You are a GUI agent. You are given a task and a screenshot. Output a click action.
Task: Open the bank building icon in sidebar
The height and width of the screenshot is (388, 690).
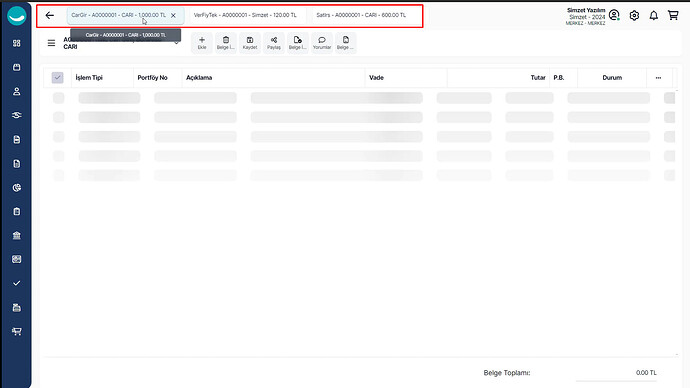pos(17,235)
